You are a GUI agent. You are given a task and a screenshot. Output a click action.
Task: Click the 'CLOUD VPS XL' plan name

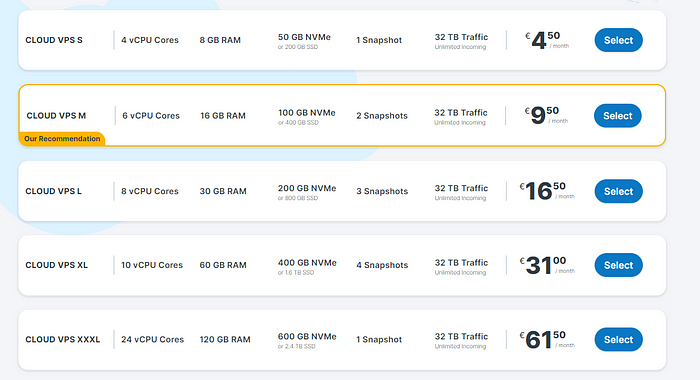(x=57, y=265)
